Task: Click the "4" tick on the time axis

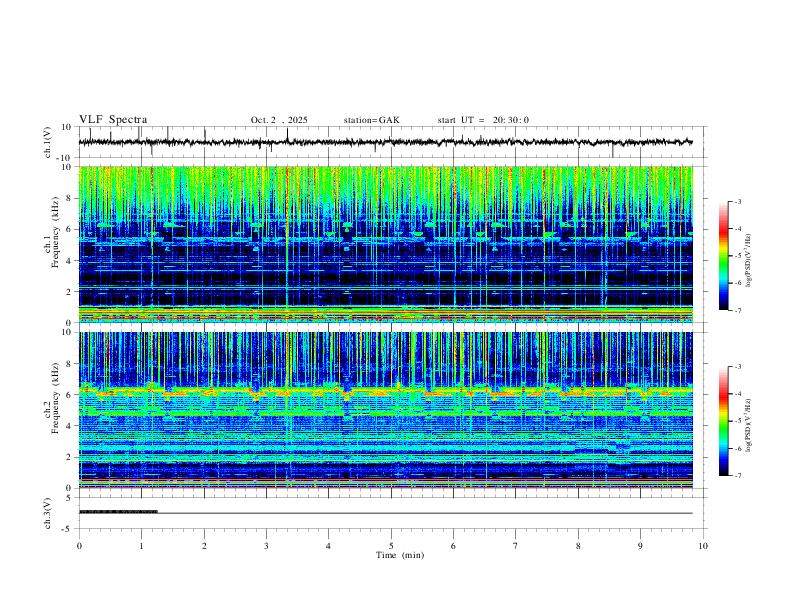Action: (329, 546)
